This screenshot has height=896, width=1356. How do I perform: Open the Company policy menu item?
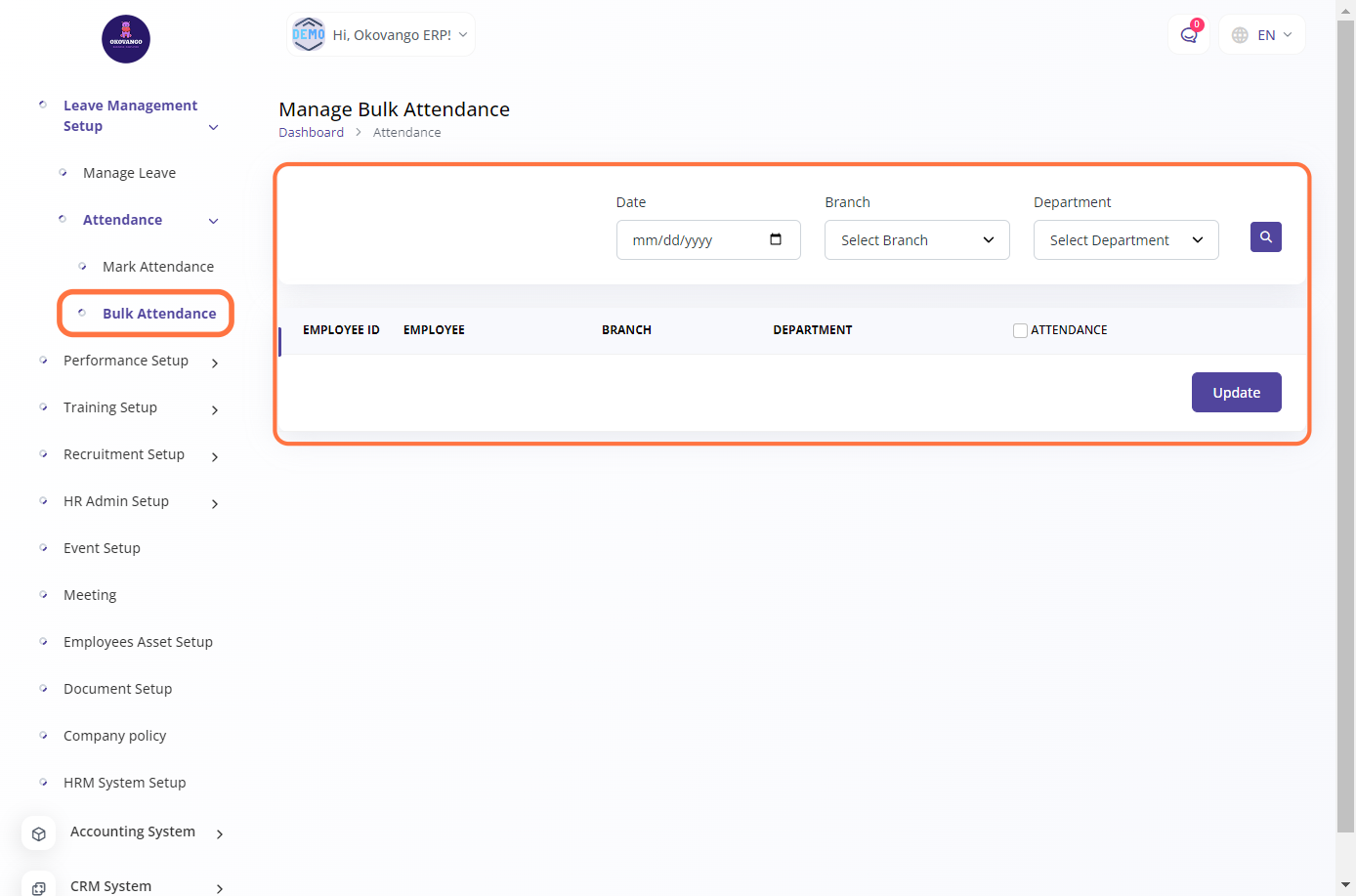(114, 736)
